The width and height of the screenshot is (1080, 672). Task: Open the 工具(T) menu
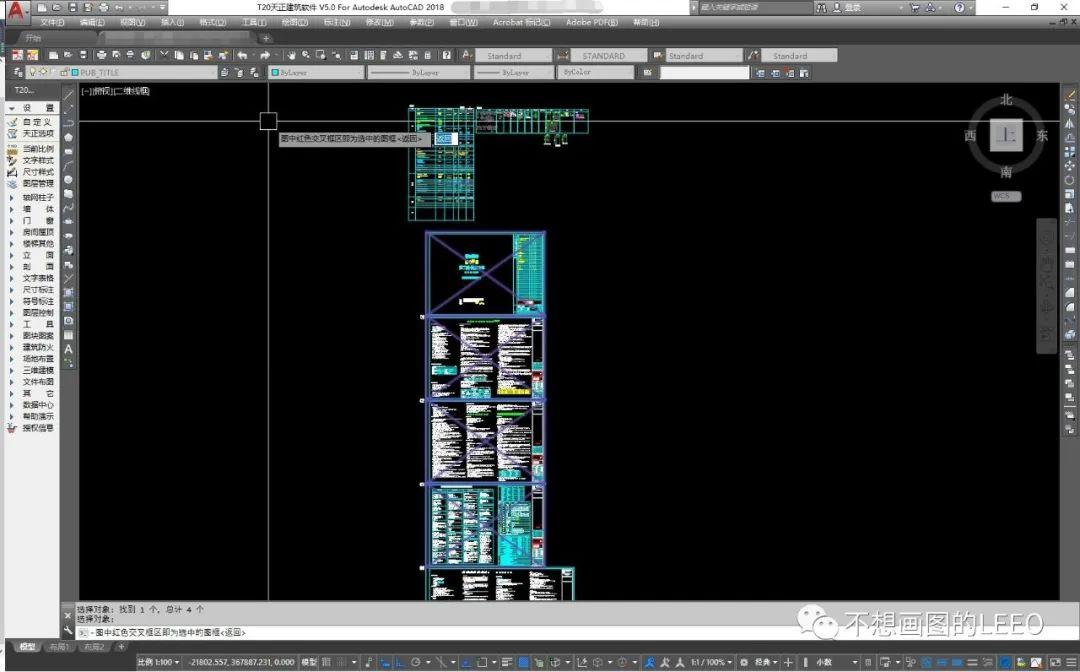click(254, 23)
